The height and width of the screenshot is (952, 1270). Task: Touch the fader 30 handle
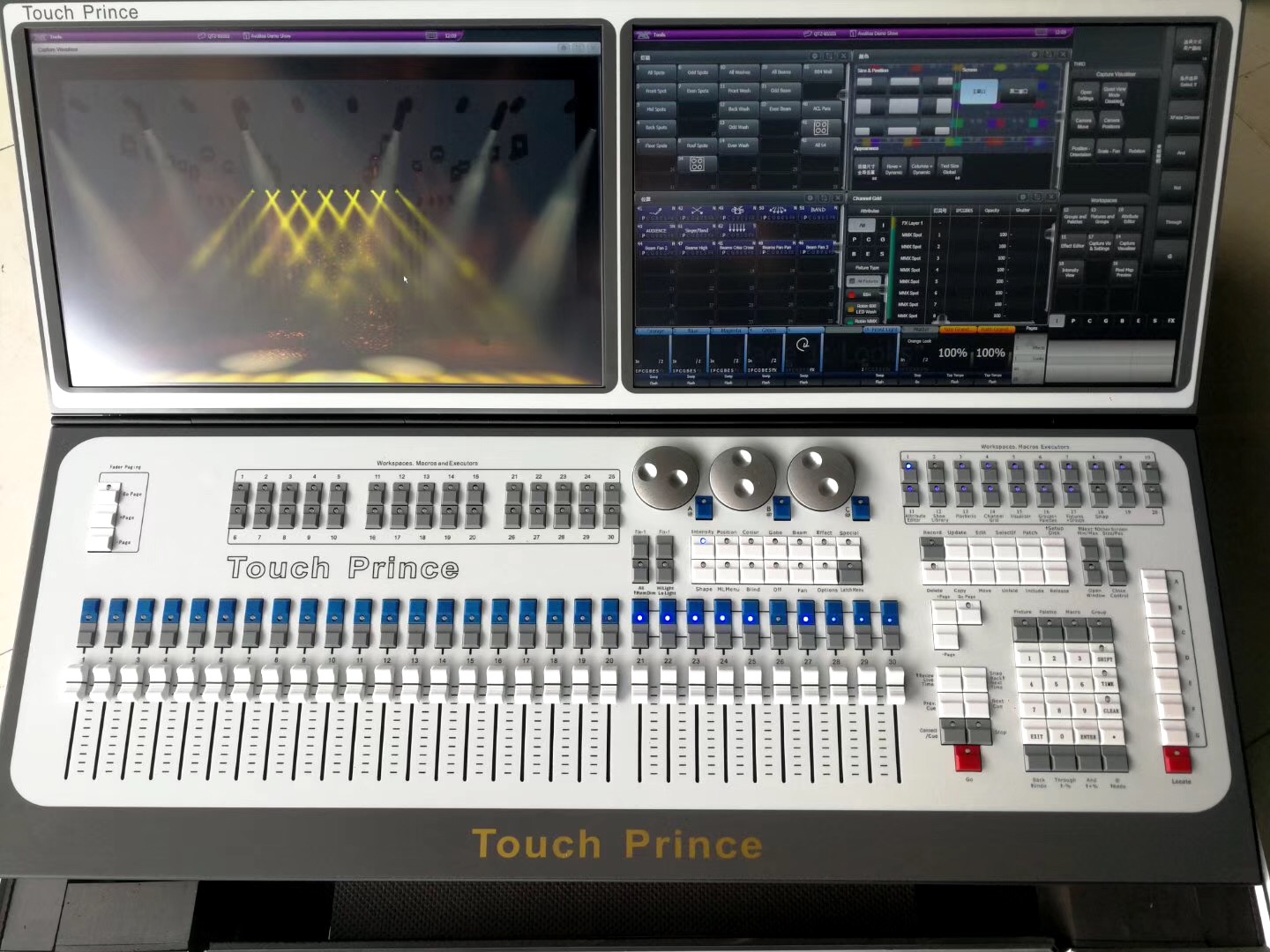coord(893,685)
